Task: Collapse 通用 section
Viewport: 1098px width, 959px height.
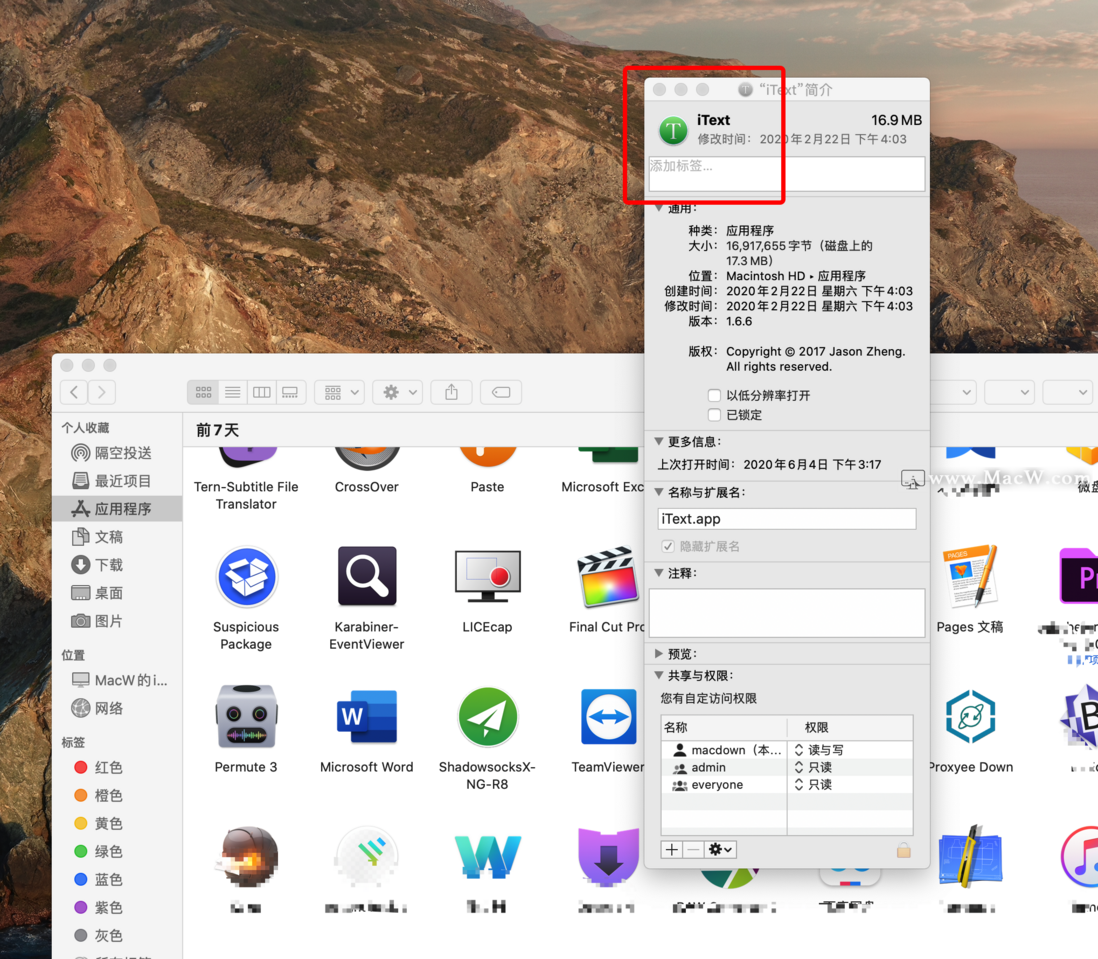Action: pos(658,208)
